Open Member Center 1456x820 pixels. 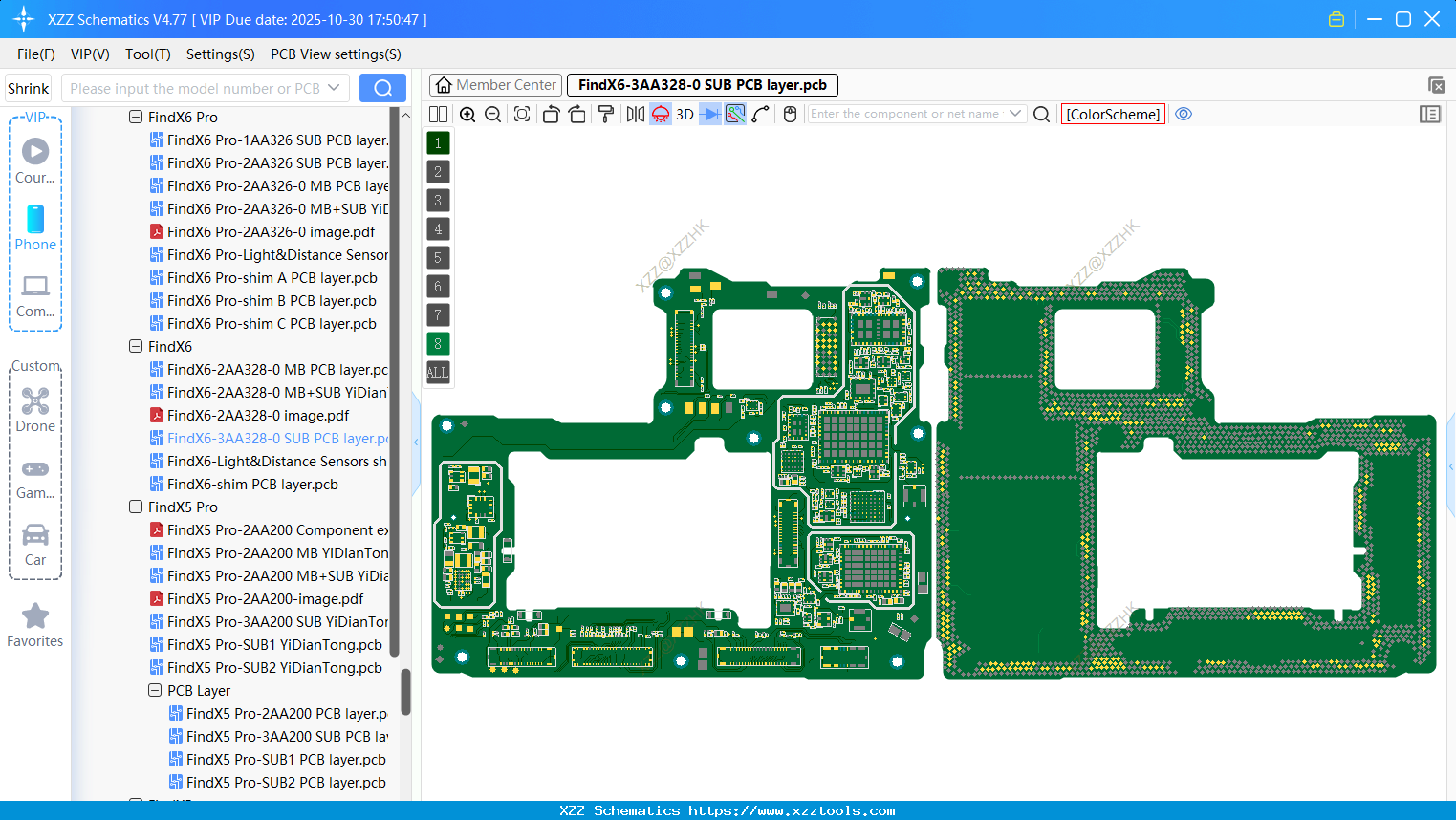(495, 84)
